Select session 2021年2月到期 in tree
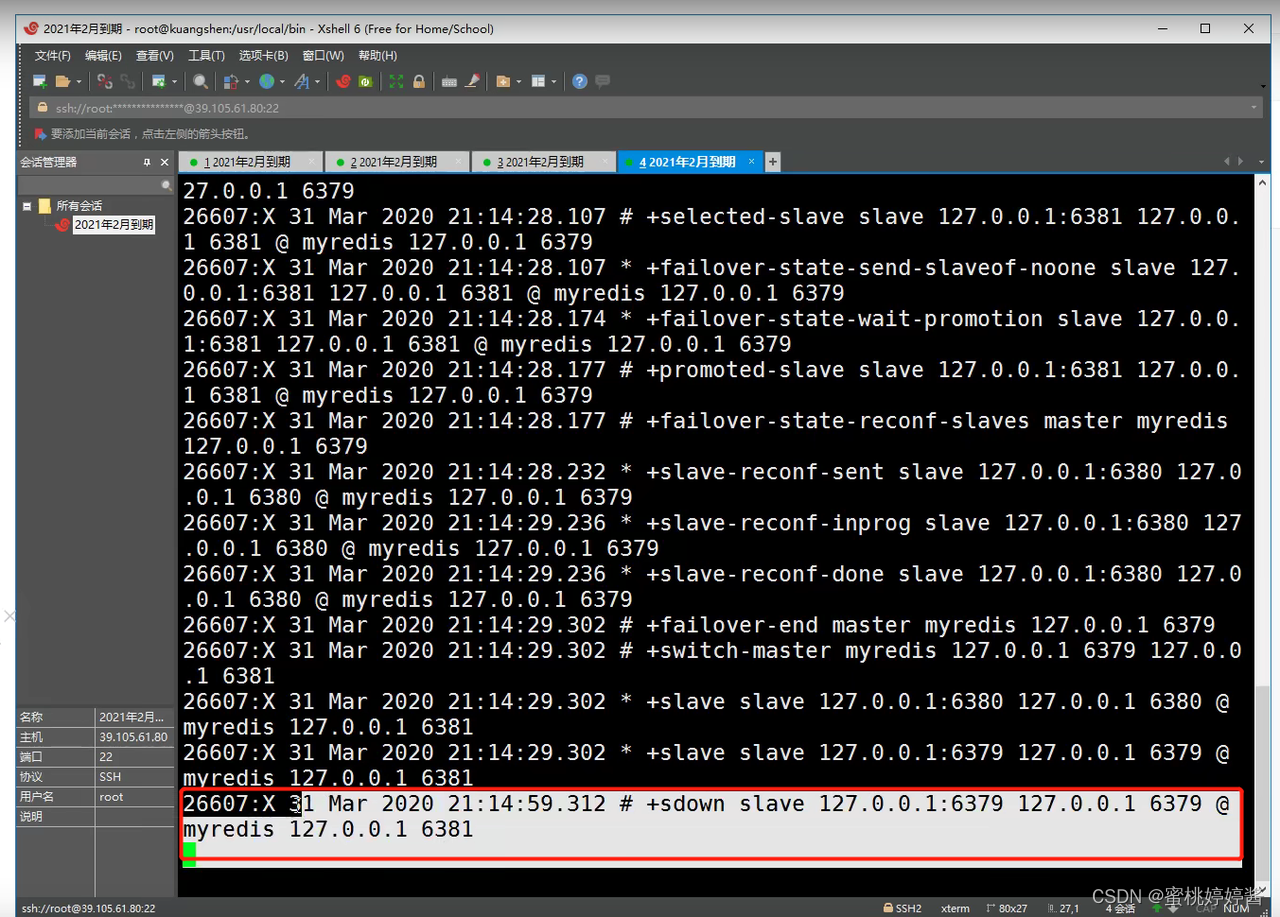Viewport: 1280px width, 917px height. [114, 225]
